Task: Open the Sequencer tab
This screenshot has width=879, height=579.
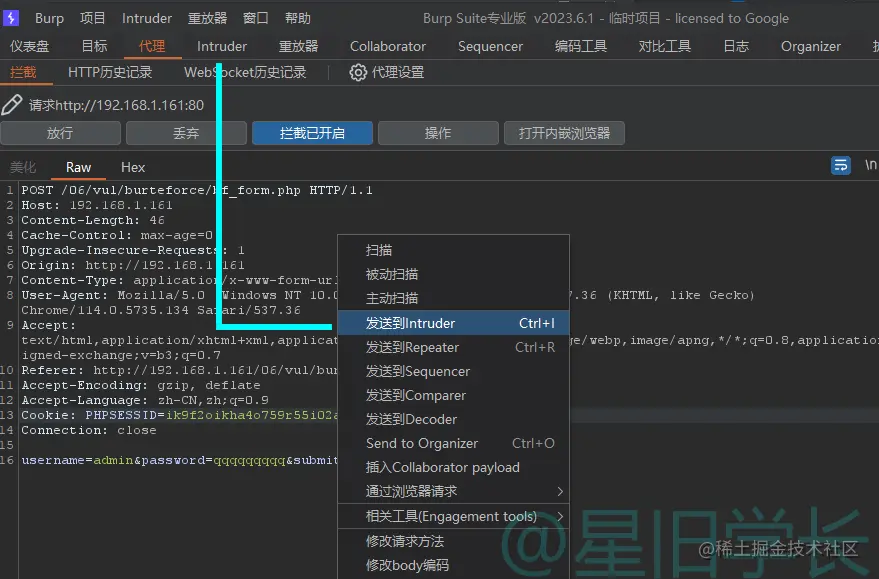Action: [490, 47]
